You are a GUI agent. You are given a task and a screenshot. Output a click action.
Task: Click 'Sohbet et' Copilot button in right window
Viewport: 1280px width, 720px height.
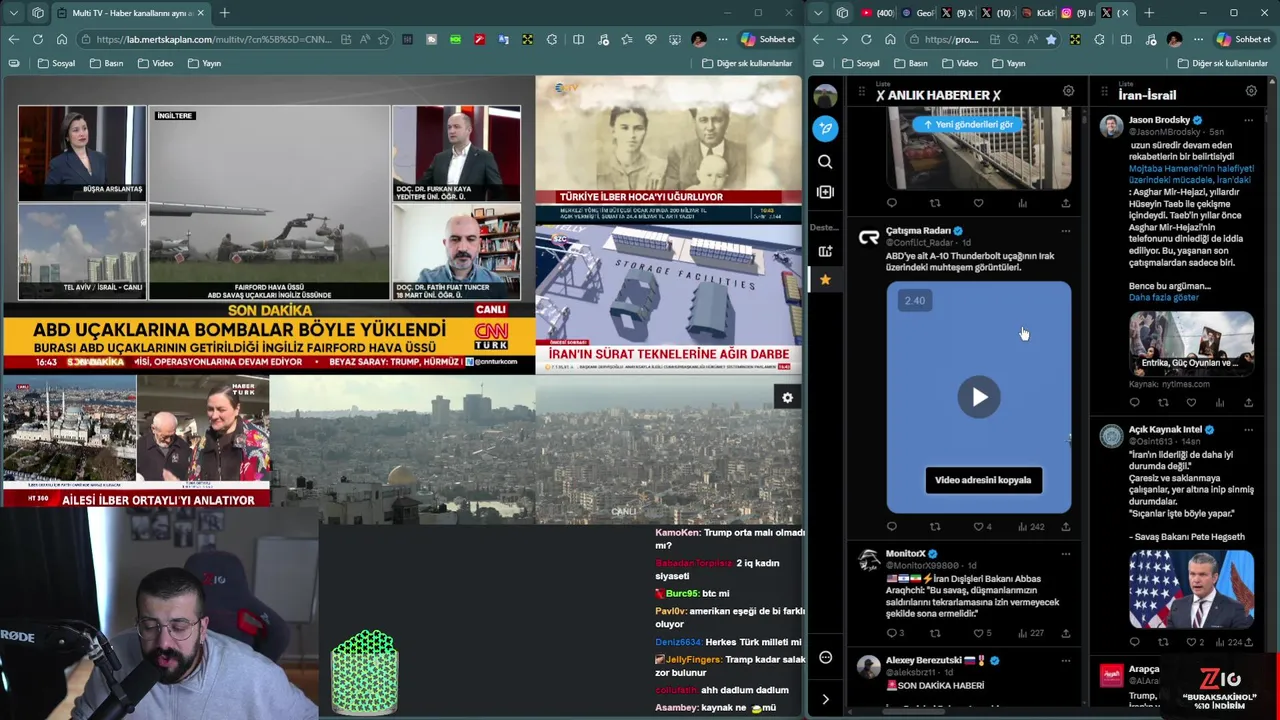tap(1244, 39)
